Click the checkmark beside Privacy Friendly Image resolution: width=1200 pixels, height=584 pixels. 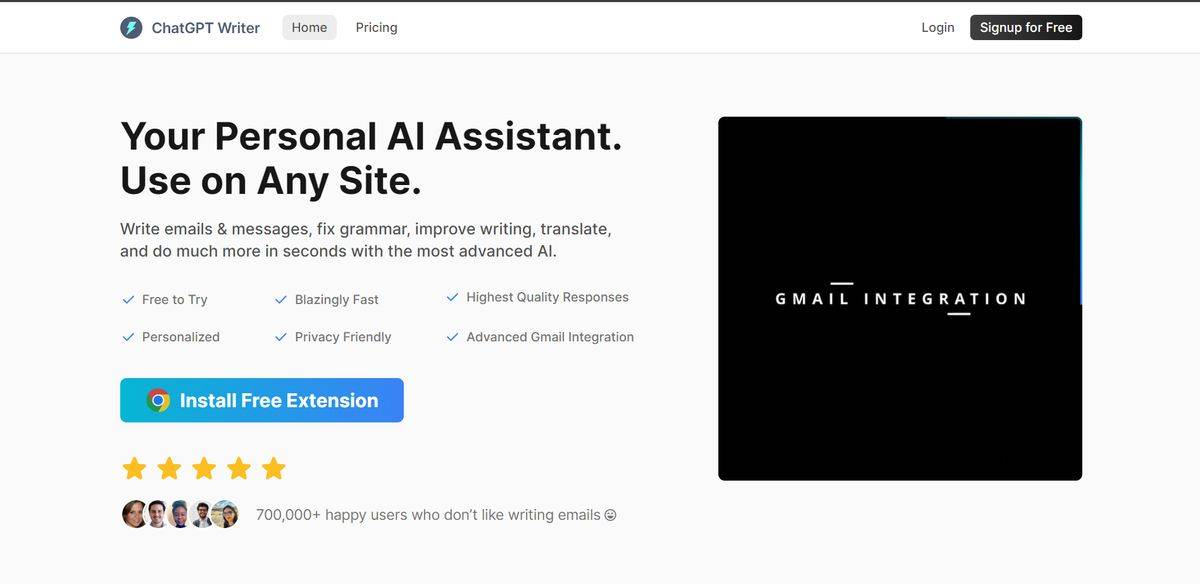pos(281,336)
